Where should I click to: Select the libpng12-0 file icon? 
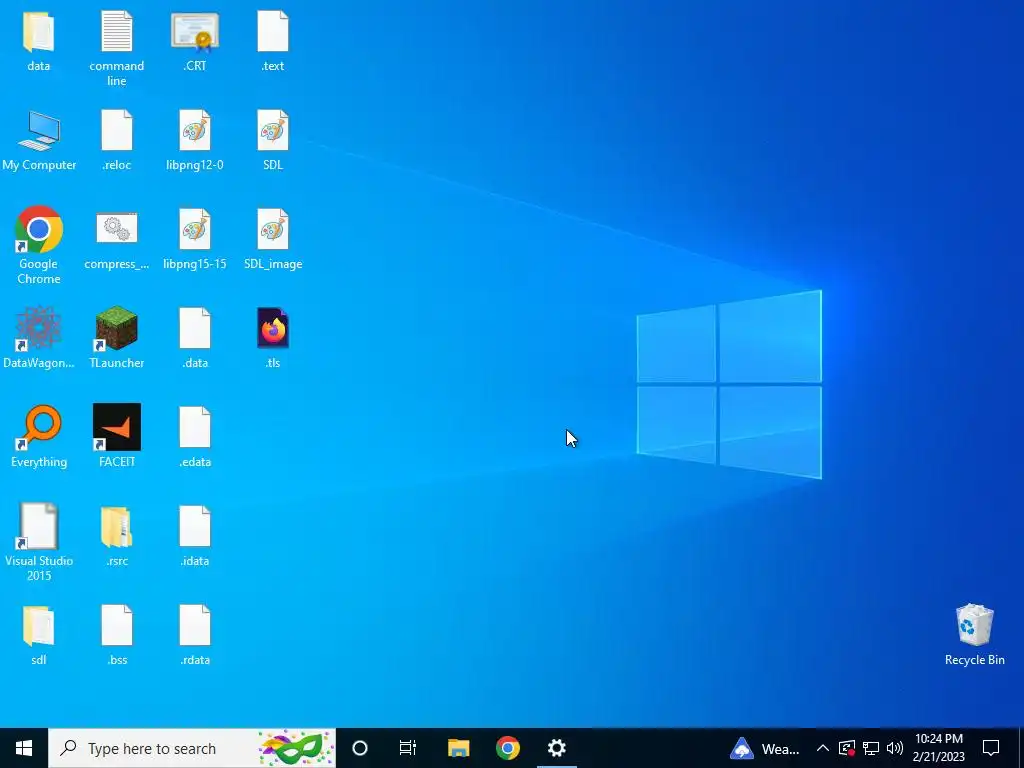click(x=195, y=131)
